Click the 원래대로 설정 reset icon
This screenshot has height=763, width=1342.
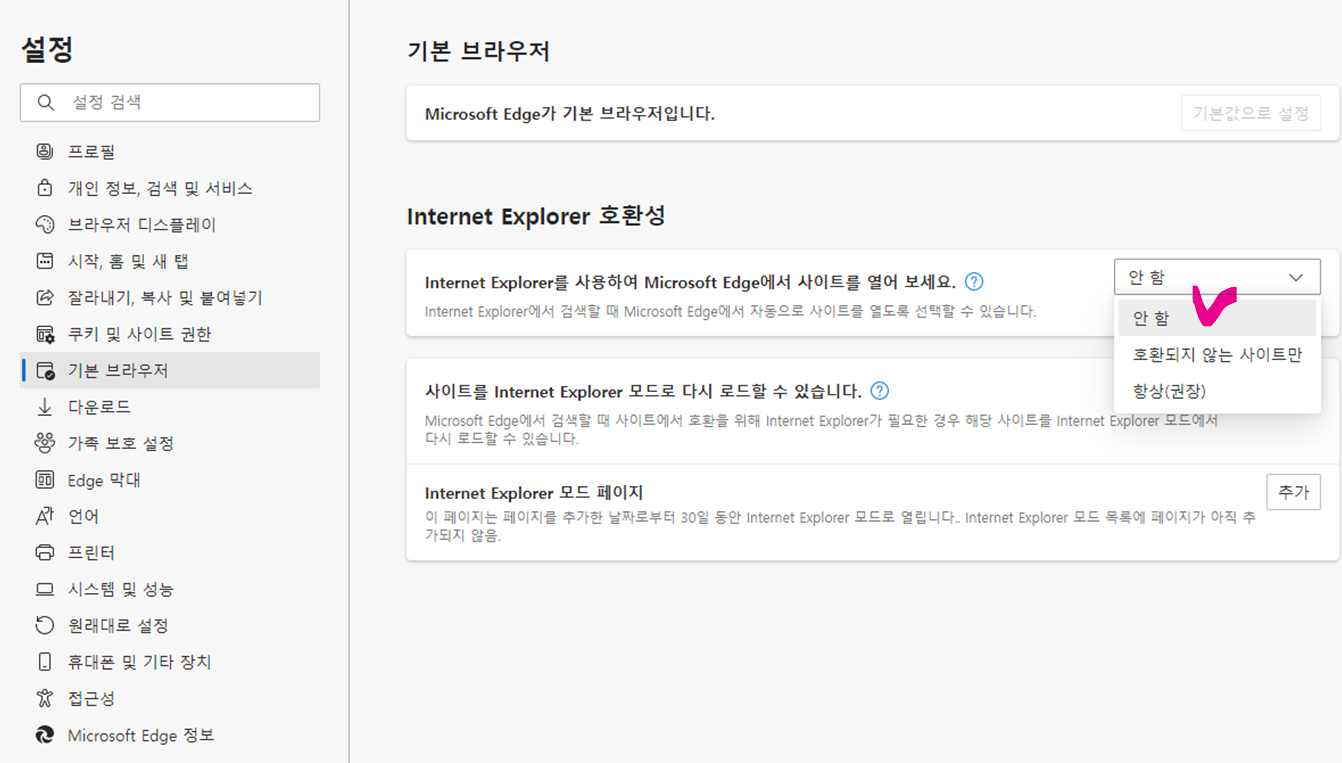44,625
